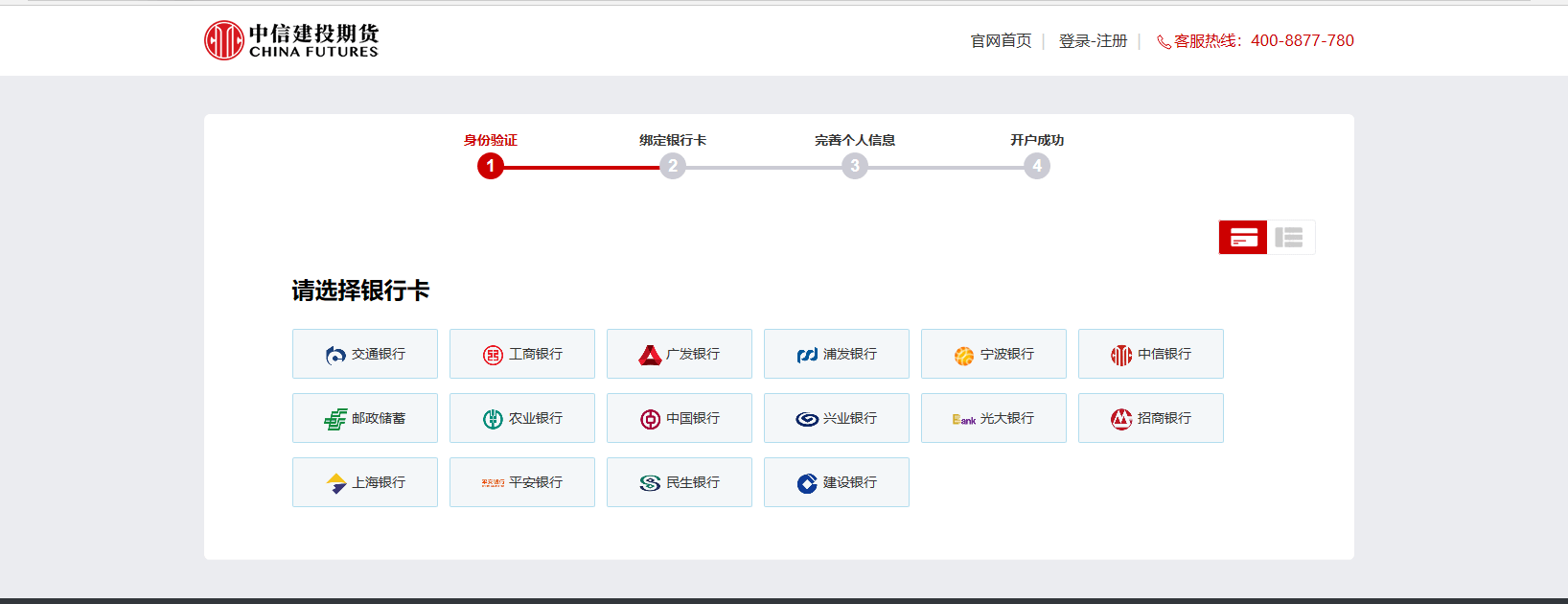Image resolution: width=1568 pixels, height=604 pixels.
Task: Switch to card grid view
Action: (1243, 238)
